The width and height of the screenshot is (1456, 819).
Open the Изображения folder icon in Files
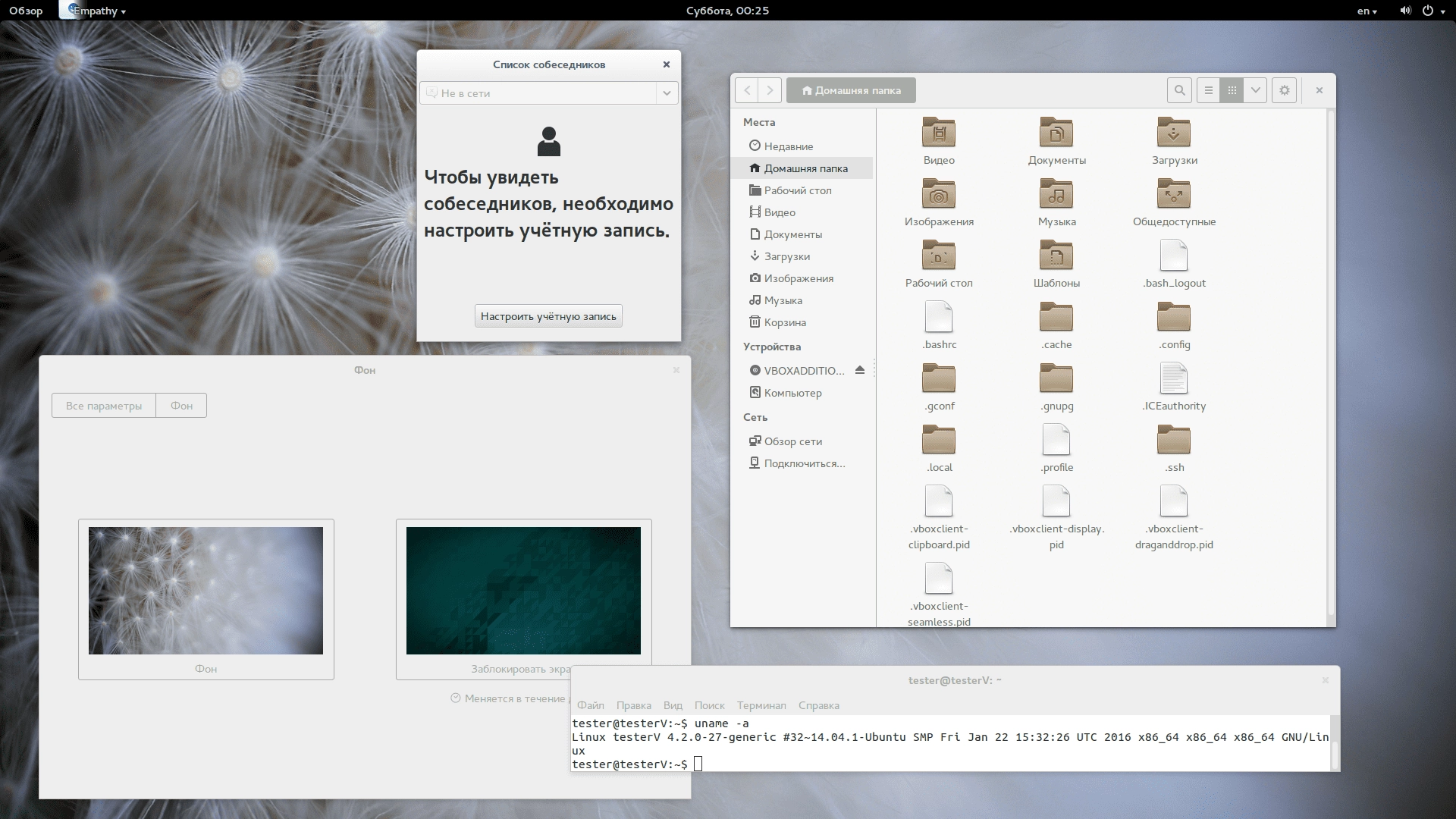[x=939, y=194]
